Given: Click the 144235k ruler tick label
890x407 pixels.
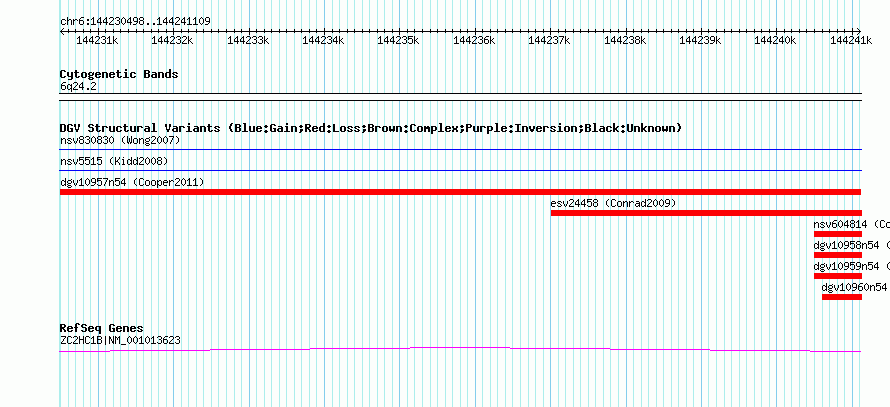Looking at the screenshot, I should 399,40.
